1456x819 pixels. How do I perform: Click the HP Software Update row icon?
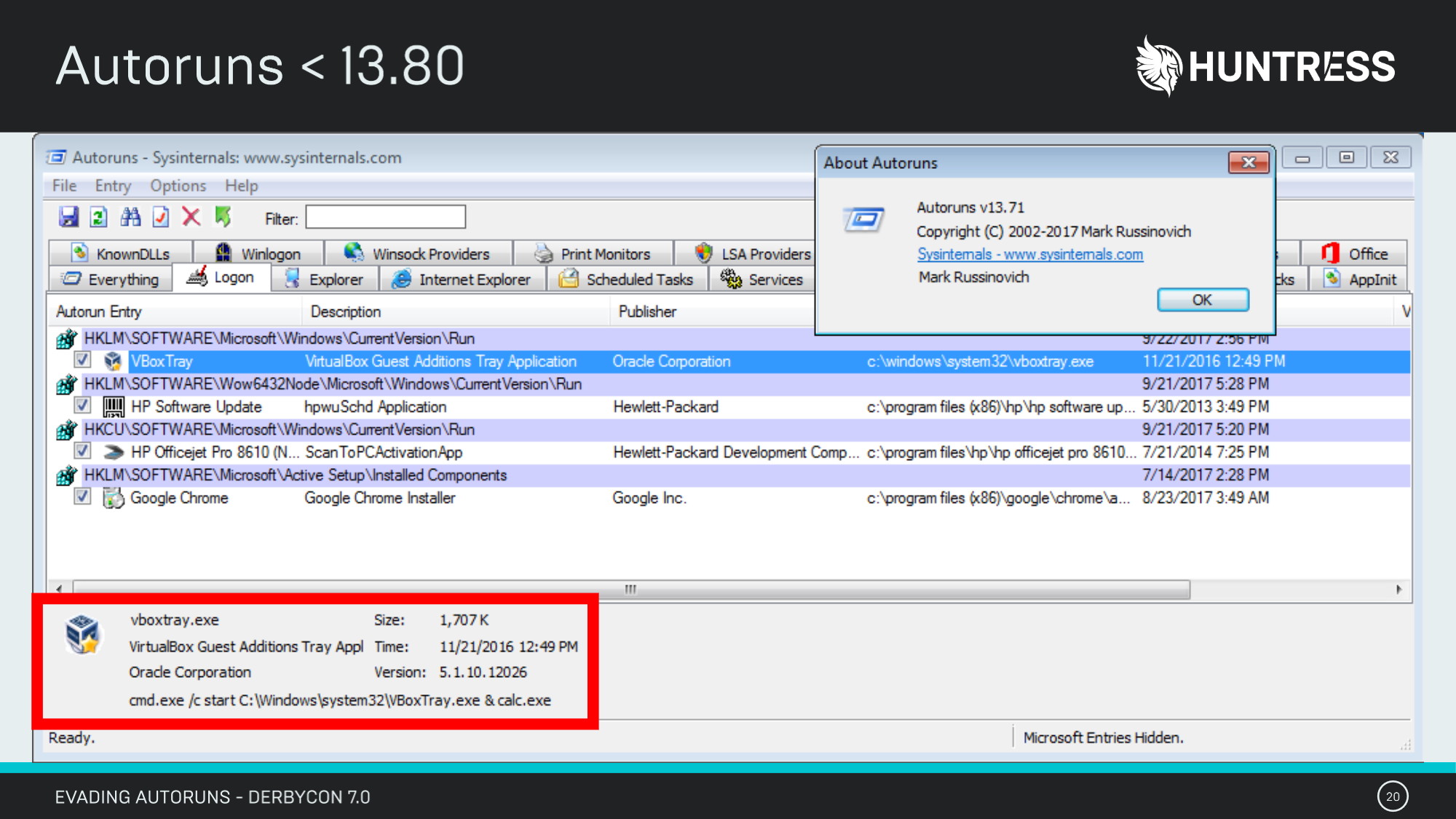pyautogui.click(x=113, y=406)
